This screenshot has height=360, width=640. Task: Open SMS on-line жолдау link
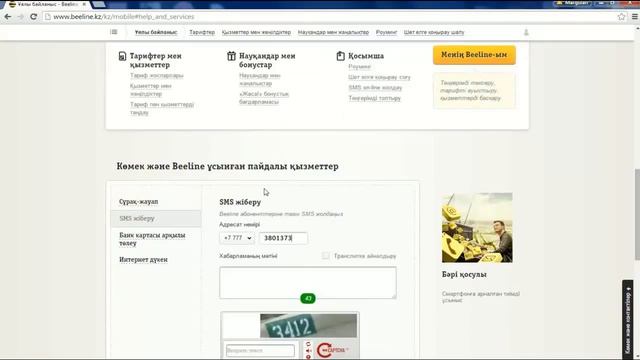(375, 88)
